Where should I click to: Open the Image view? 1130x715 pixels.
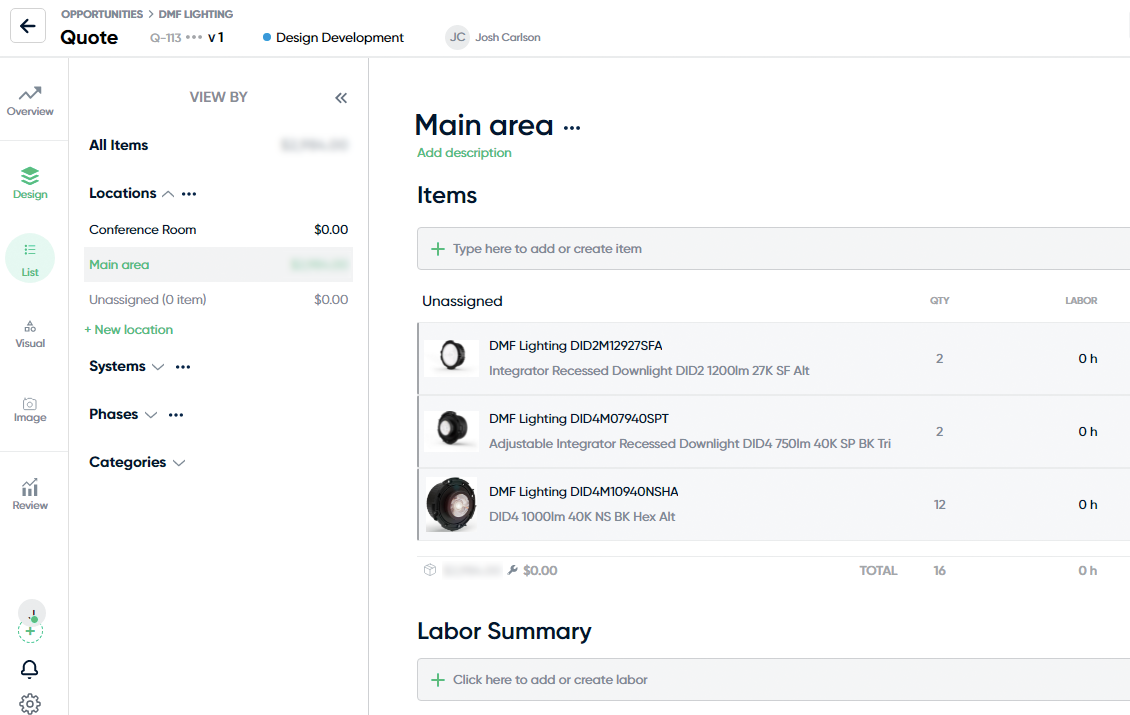pos(30,409)
